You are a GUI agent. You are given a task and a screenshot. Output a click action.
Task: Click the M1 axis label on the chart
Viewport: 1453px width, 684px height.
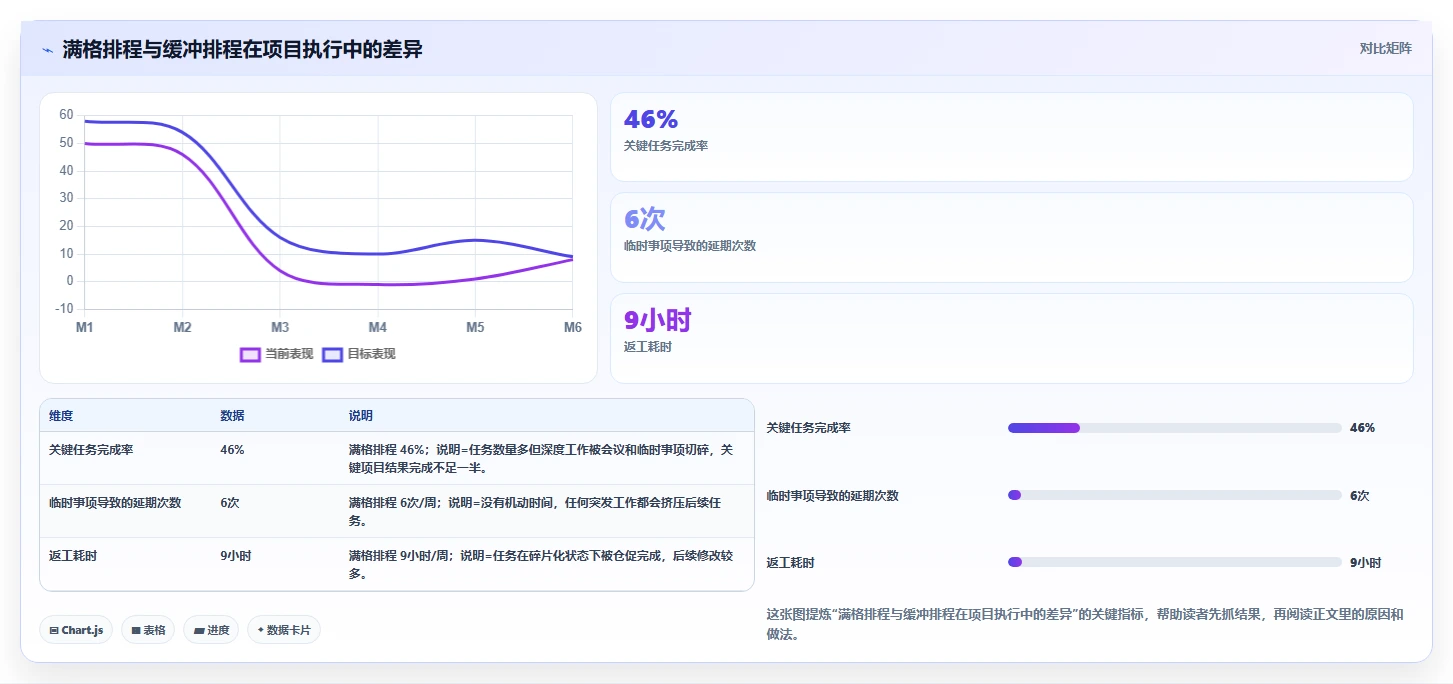tap(85, 328)
